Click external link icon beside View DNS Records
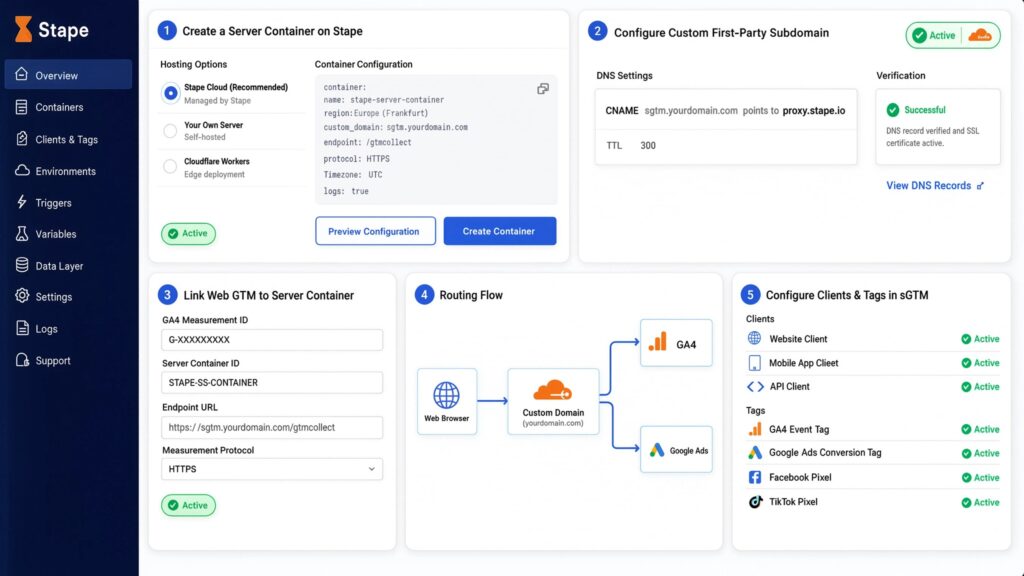The image size is (1024, 576). [x=980, y=186]
